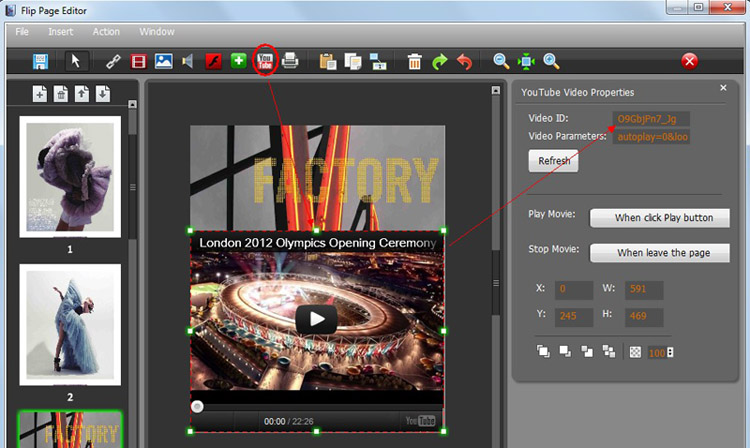The image size is (750, 448).
Task: Click the H height field
Action: (x=644, y=316)
